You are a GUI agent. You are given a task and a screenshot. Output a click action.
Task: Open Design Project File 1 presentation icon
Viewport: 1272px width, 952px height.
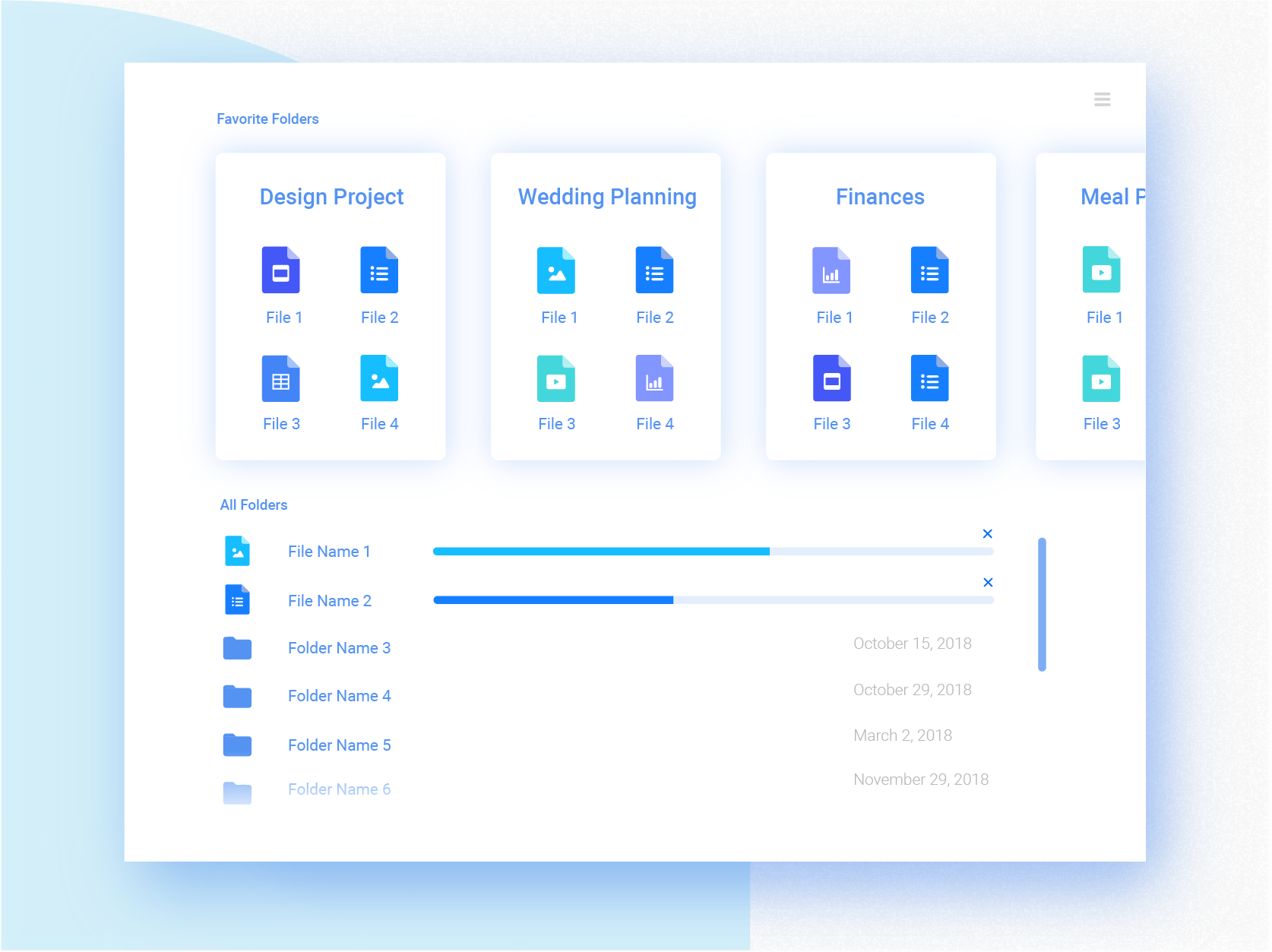coord(281,270)
